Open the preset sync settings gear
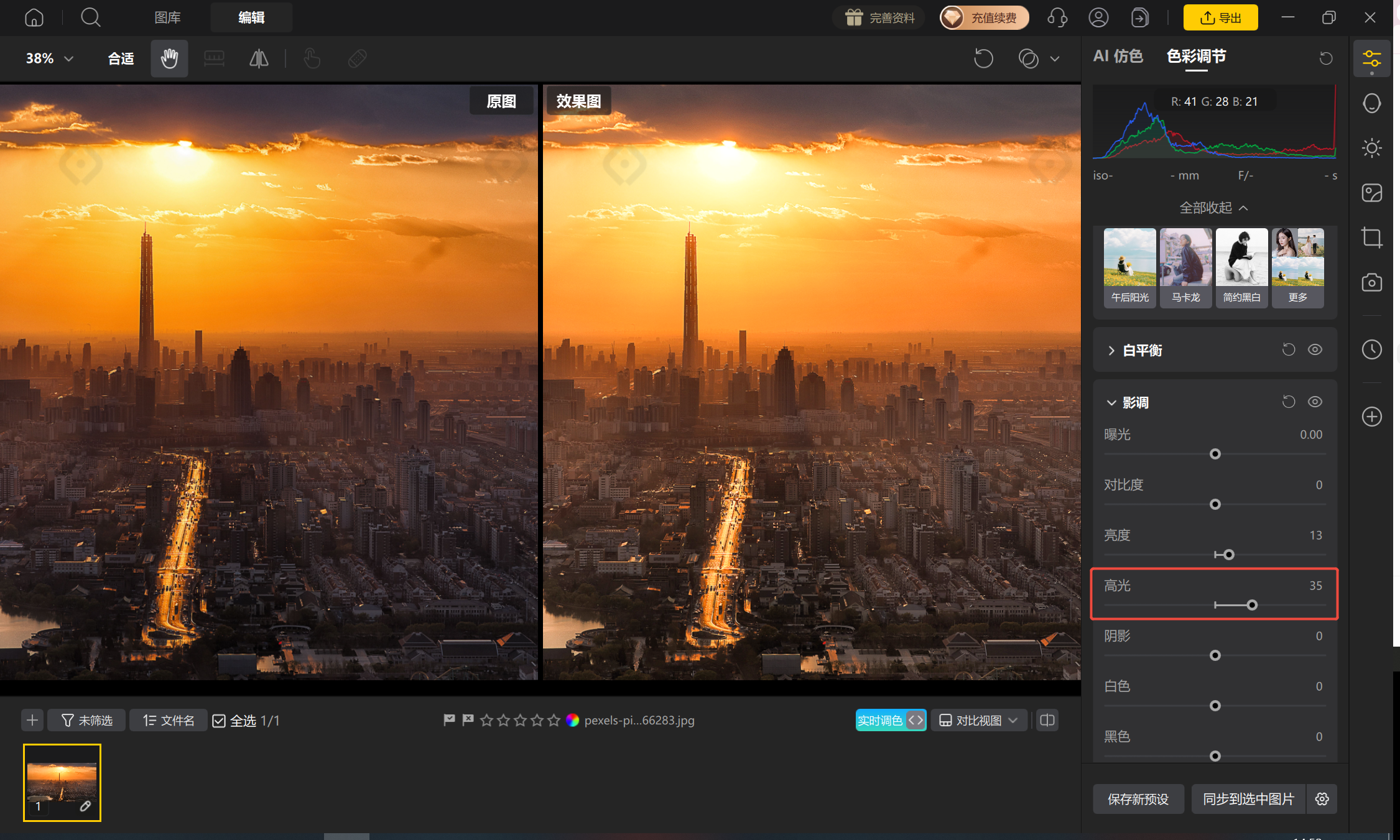The height and width of the screenshot is (840, 1400). (x=1322, y=799)
